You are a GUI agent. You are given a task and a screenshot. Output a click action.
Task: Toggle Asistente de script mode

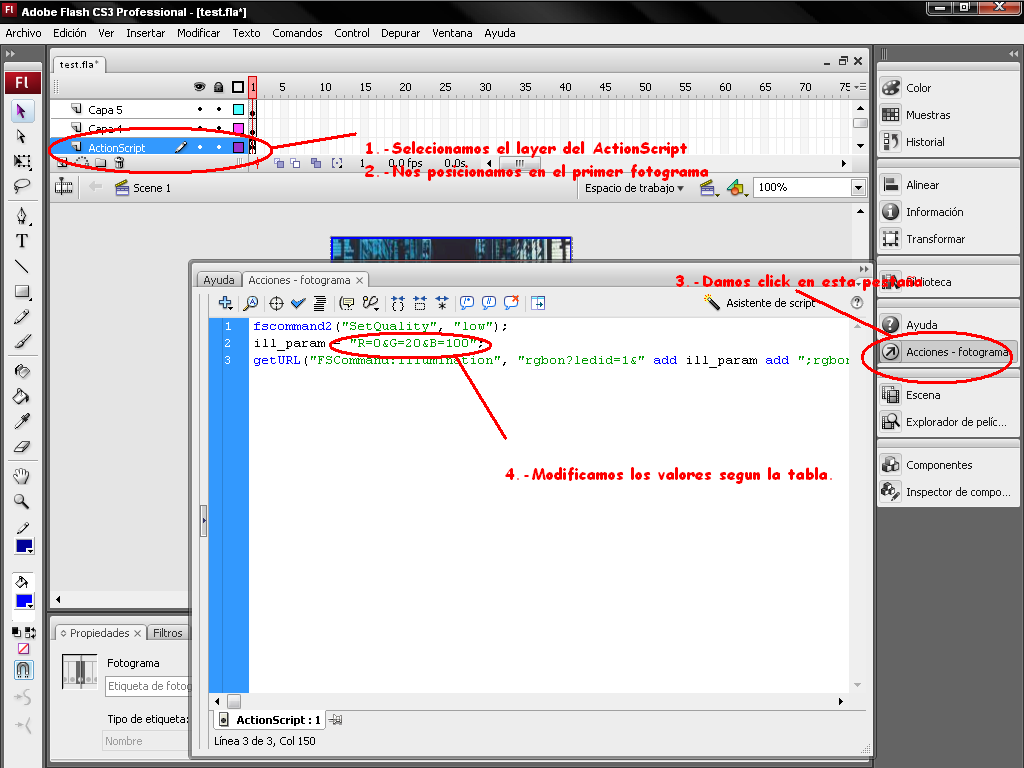pyautogui.click(x=760, y=303)
